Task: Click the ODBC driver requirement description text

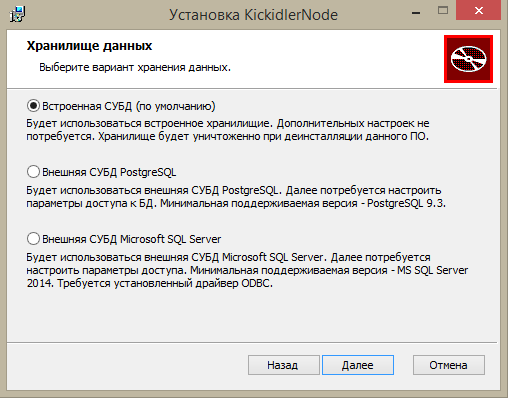Action: click(x=247, y=270)
